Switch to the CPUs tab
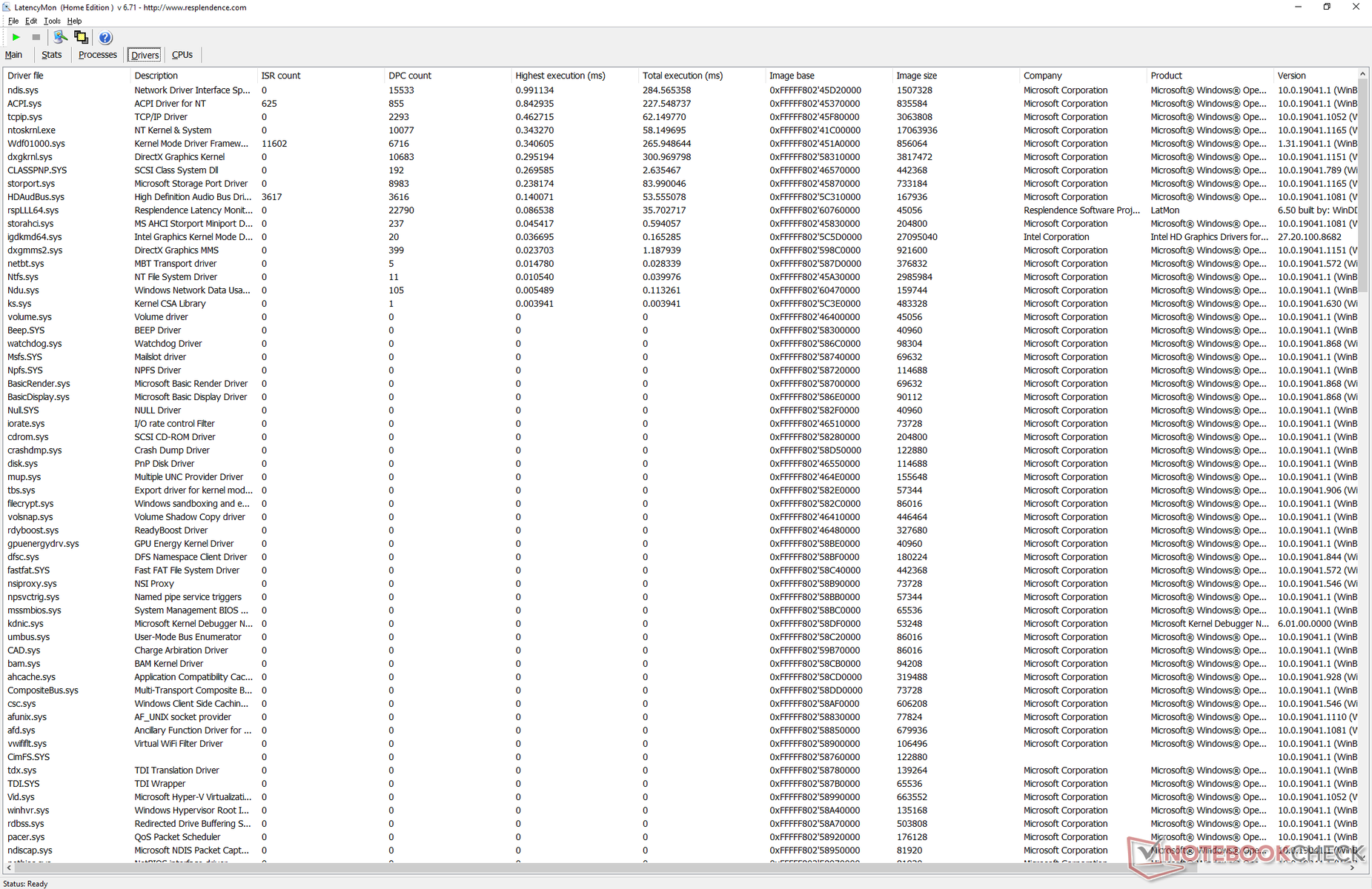This screenshot has height=889, width=1372. [182, 55]
